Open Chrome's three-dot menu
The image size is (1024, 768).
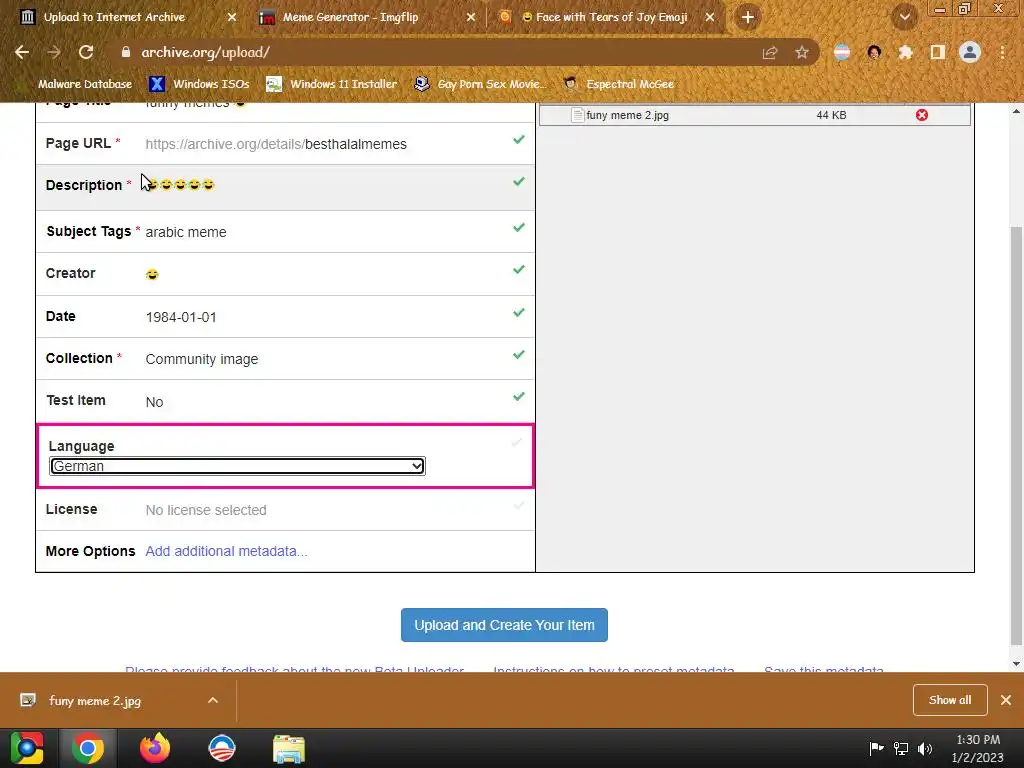(x=1002, y=52)
